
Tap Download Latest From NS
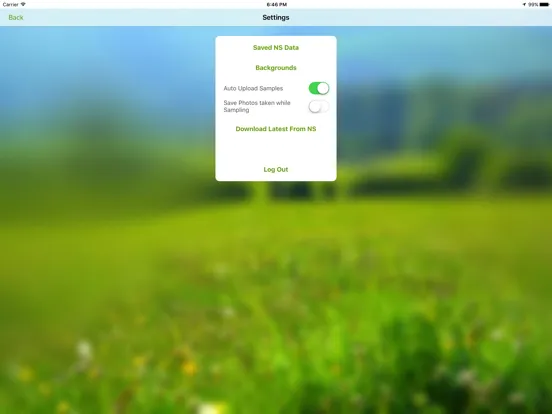[x=276, y=129]
